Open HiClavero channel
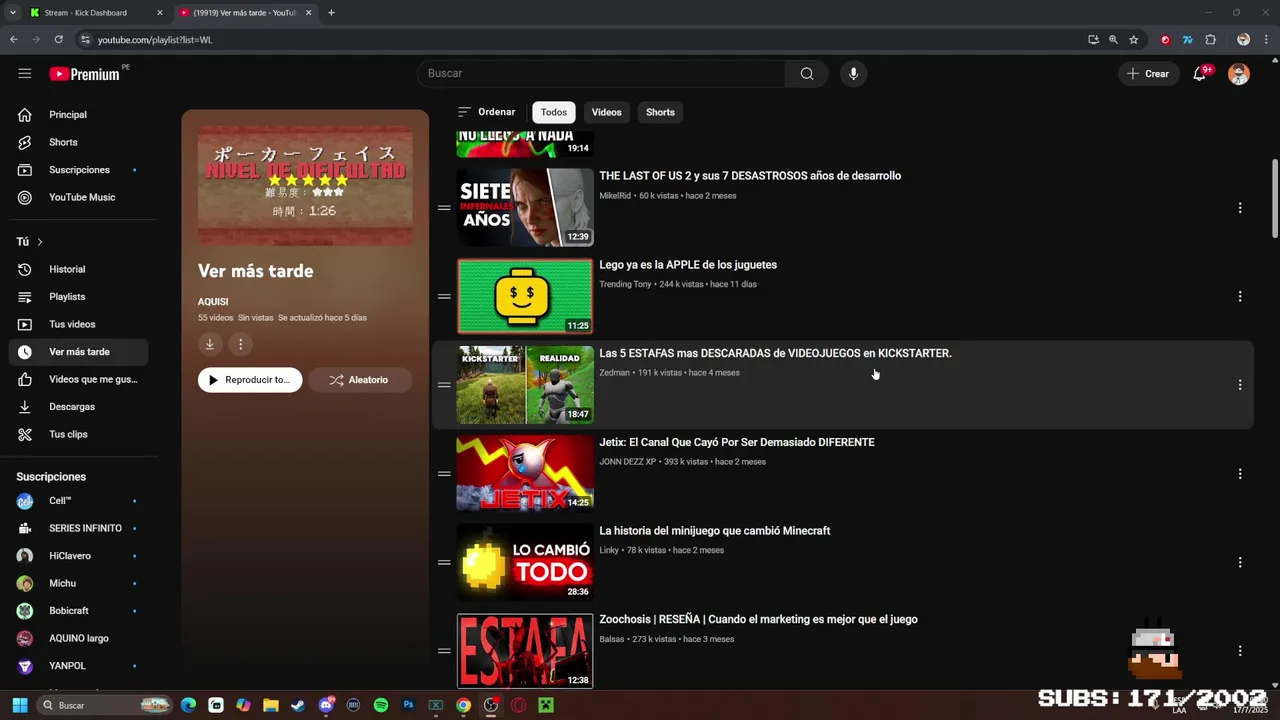The width and height of the screenshot is (1280, 720). pyautogui.click(x=79, y=556)
